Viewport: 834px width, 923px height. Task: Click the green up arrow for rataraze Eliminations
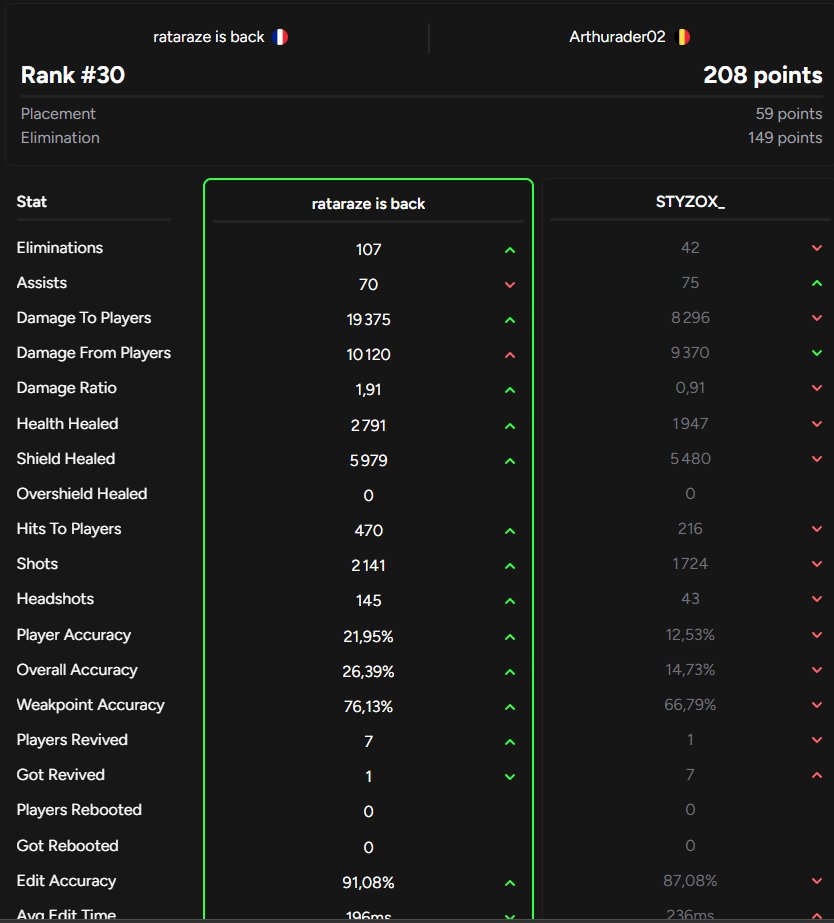click(x=510, y=250)
